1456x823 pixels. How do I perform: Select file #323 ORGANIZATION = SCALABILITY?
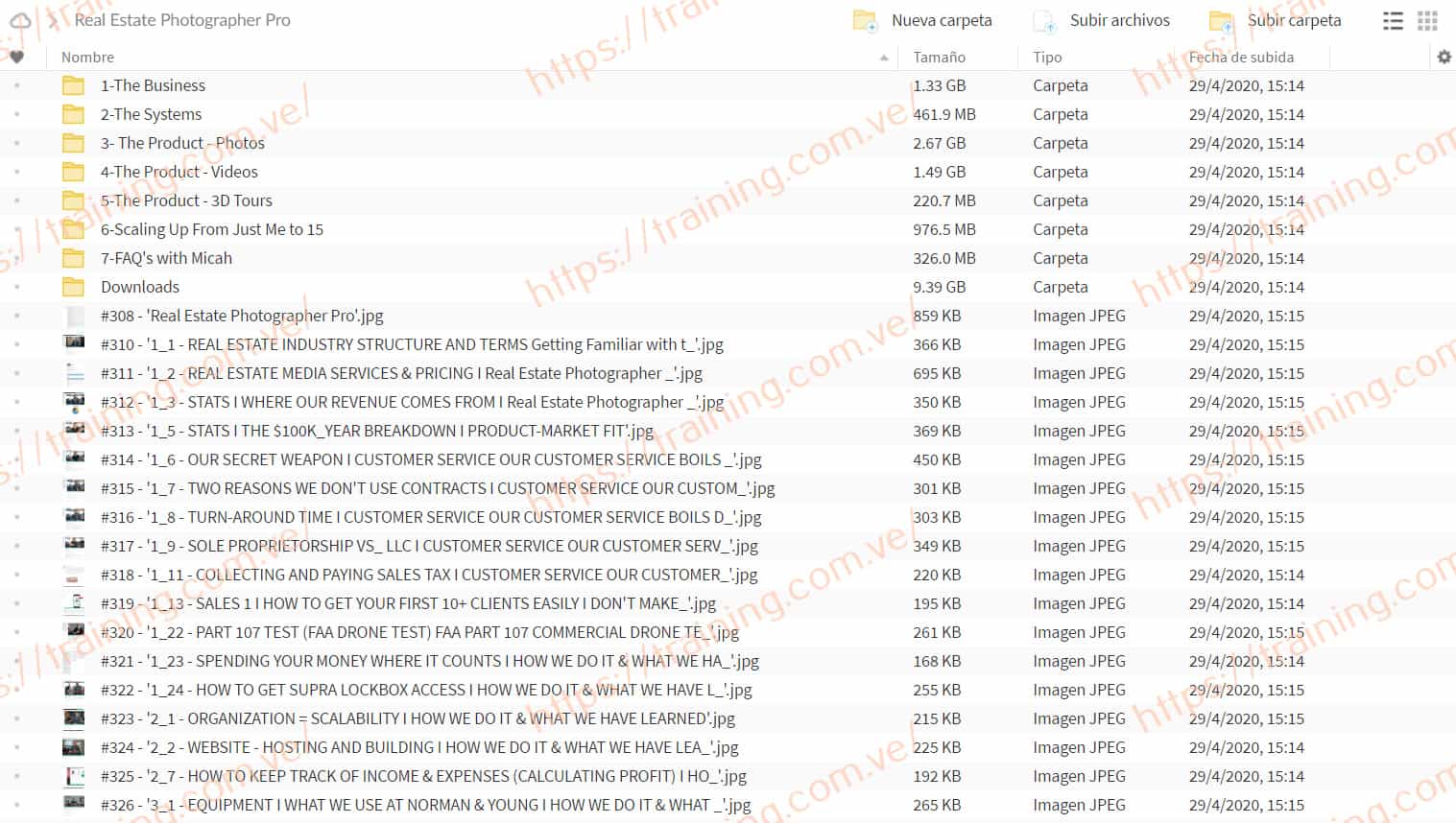point(418,718)
